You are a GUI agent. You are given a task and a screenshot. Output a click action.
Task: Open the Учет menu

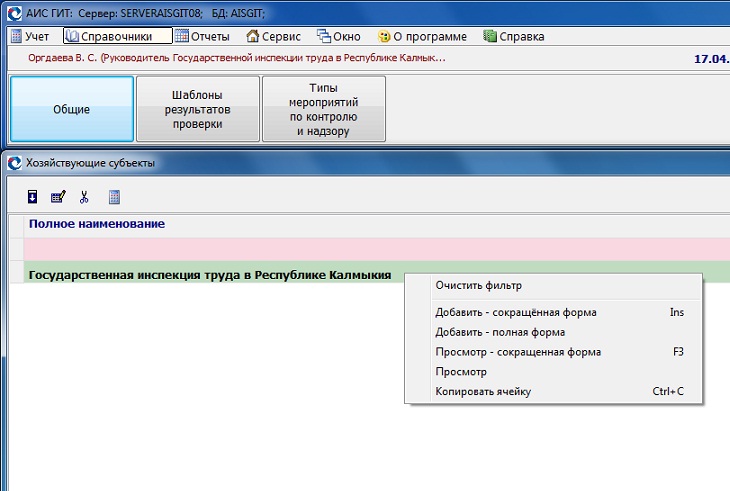[30, 36]
